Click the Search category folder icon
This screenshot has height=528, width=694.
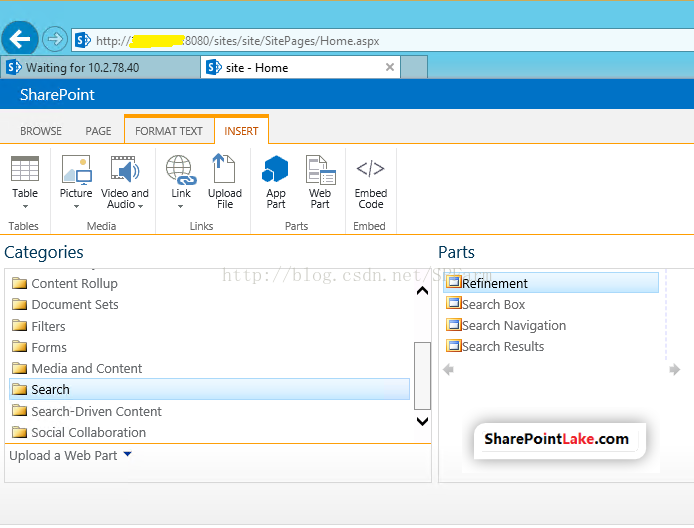(x=19, y=389)
